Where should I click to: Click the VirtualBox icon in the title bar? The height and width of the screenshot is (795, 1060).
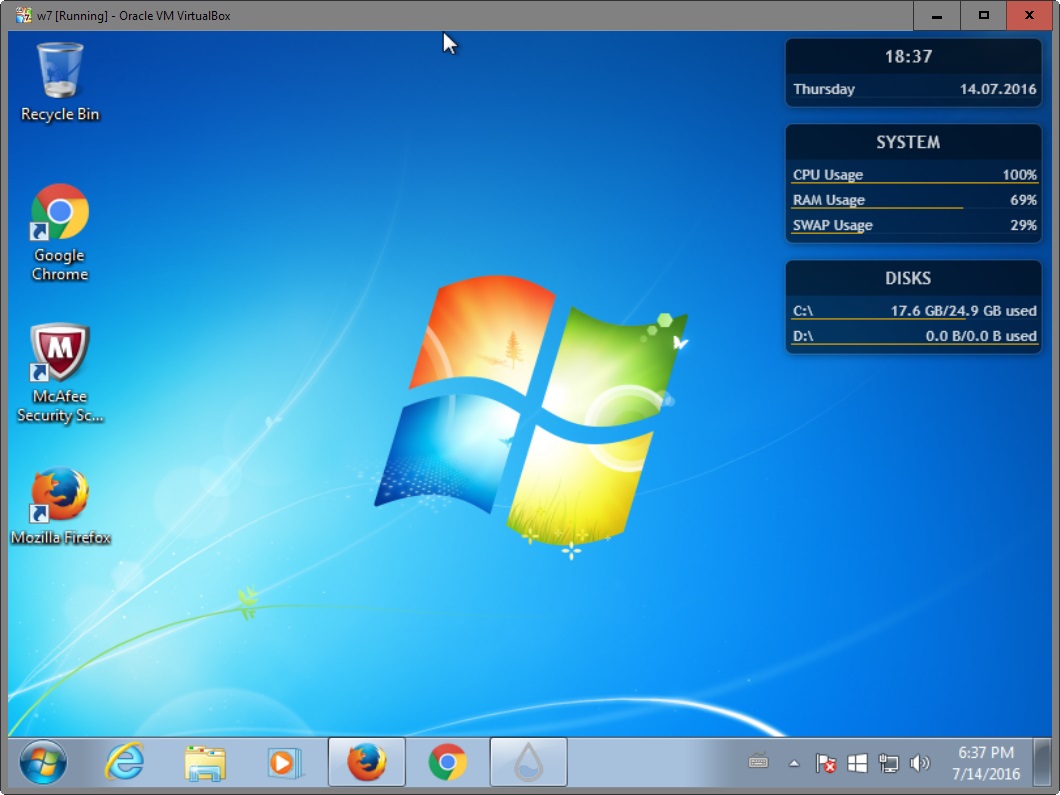point(24,15)
